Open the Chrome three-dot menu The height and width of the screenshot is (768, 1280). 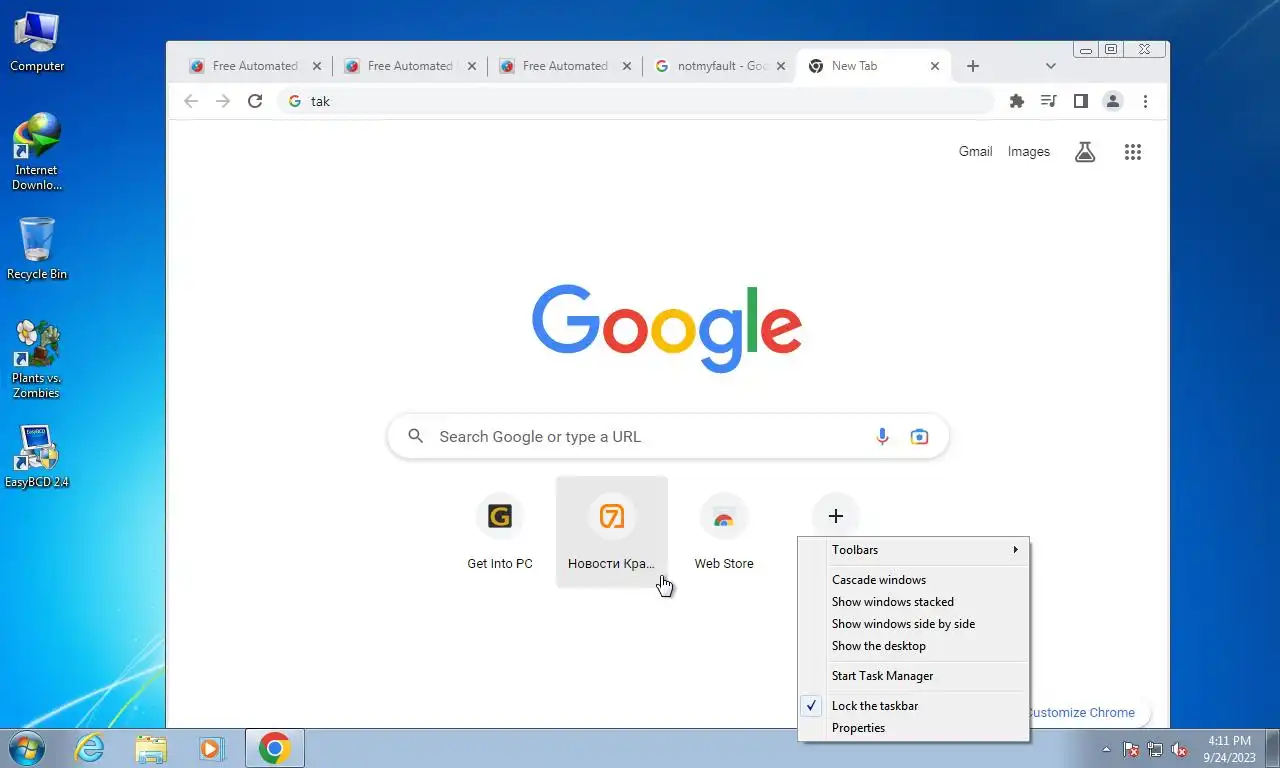point(1145,101)
